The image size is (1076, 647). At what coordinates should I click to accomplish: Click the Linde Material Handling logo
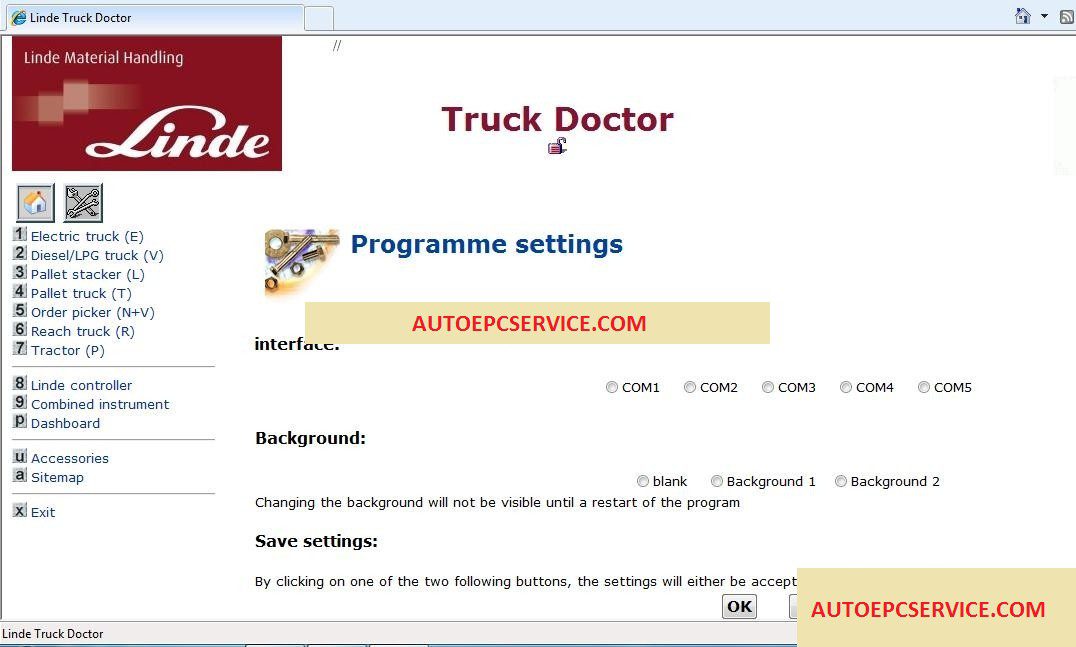pos(147,104)
